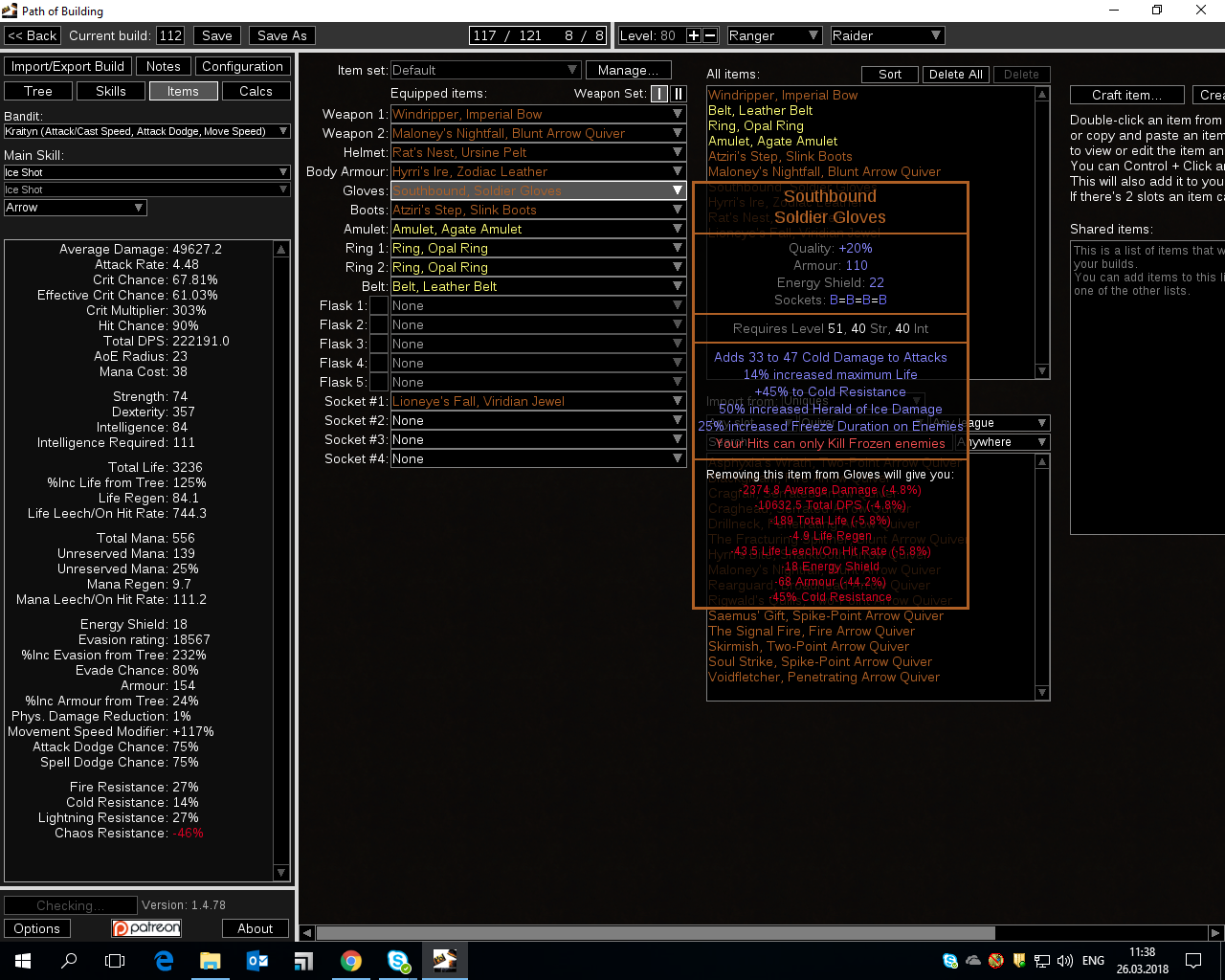Open Weapon 1 Windripper slot dropdown
Viewport: 1225px width, 980px height.
click(x=538, y=114)
